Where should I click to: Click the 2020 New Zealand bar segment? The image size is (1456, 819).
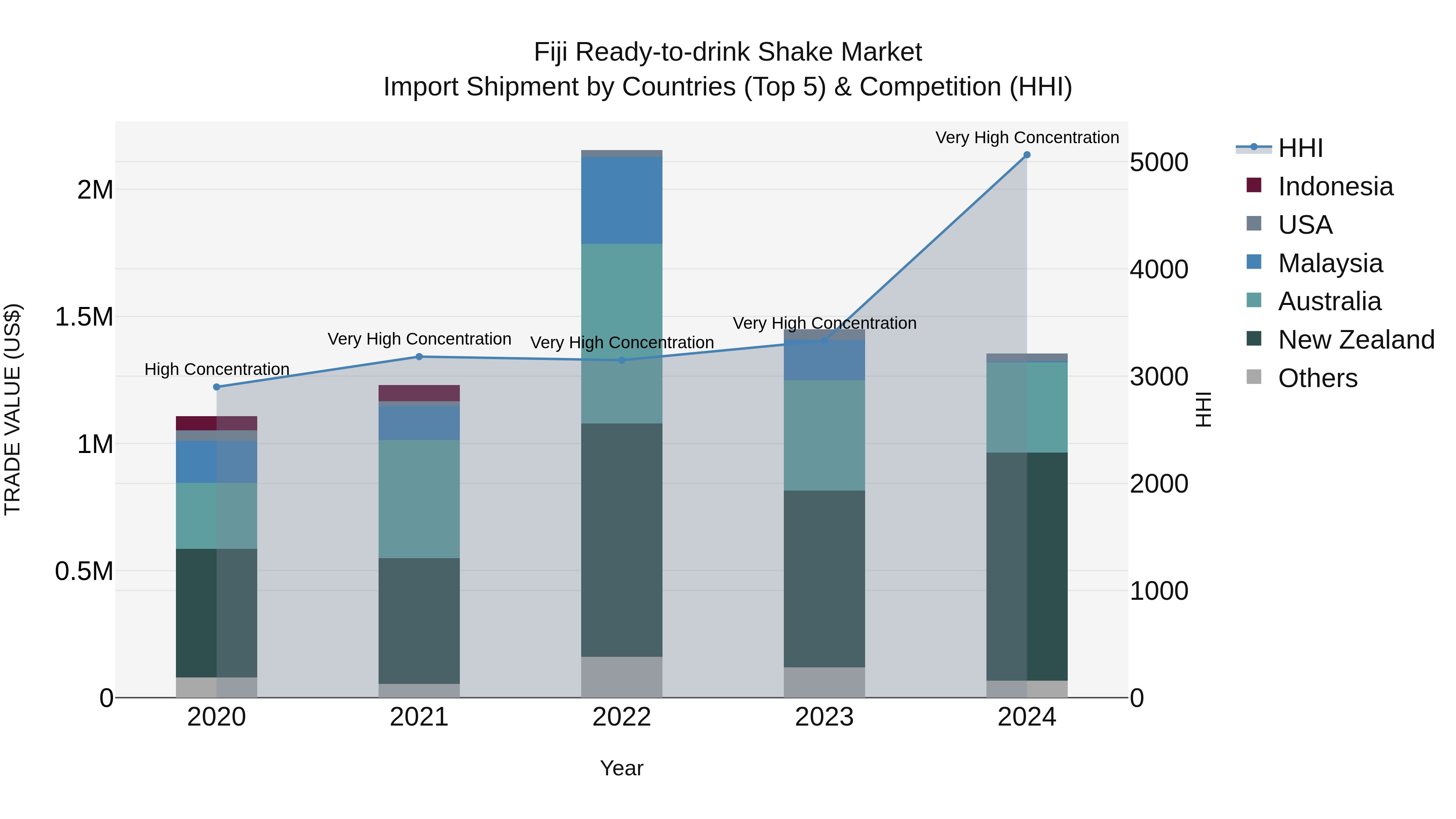(216, 613)
